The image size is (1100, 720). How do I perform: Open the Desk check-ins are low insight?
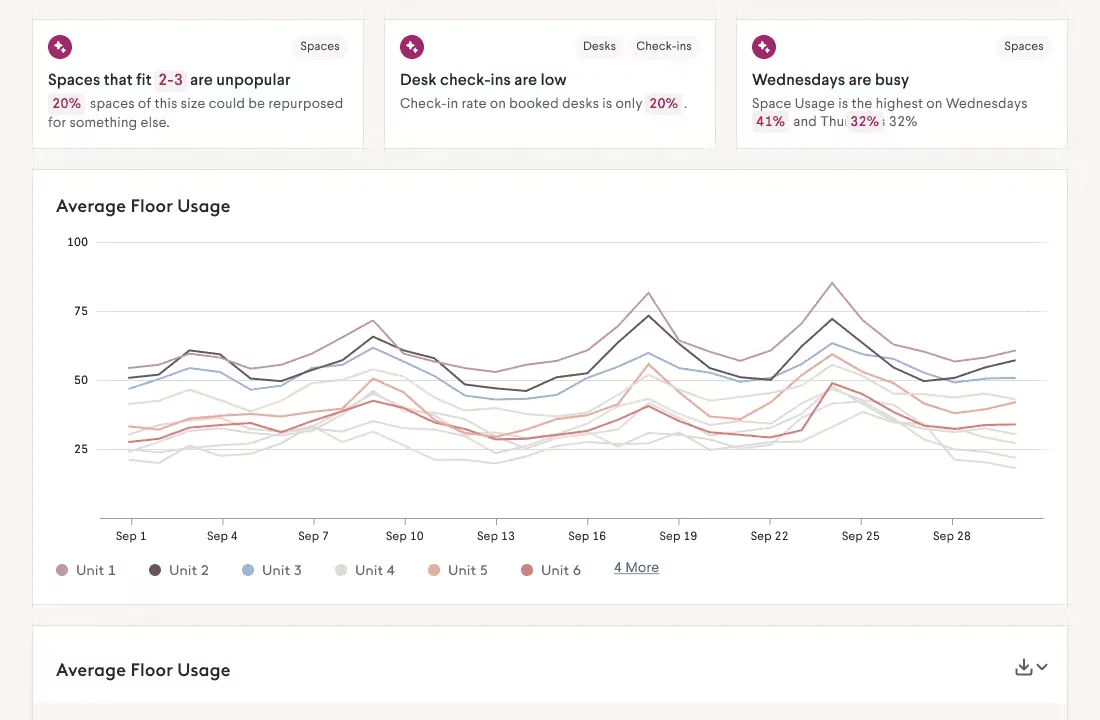[x=483, y=80]
